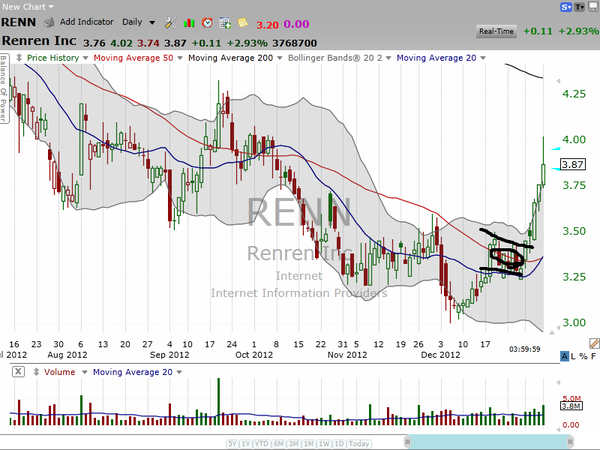
Task: Click the 03:59:59 countdown timer
Action: 525,349
